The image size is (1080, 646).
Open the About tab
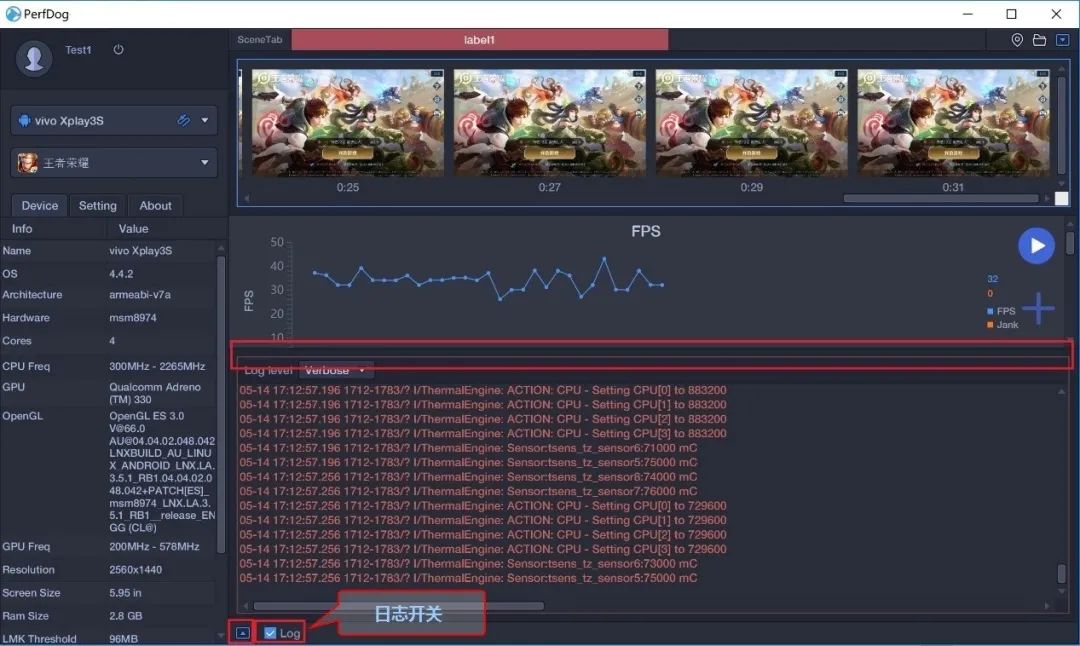(x=156, y=206)
